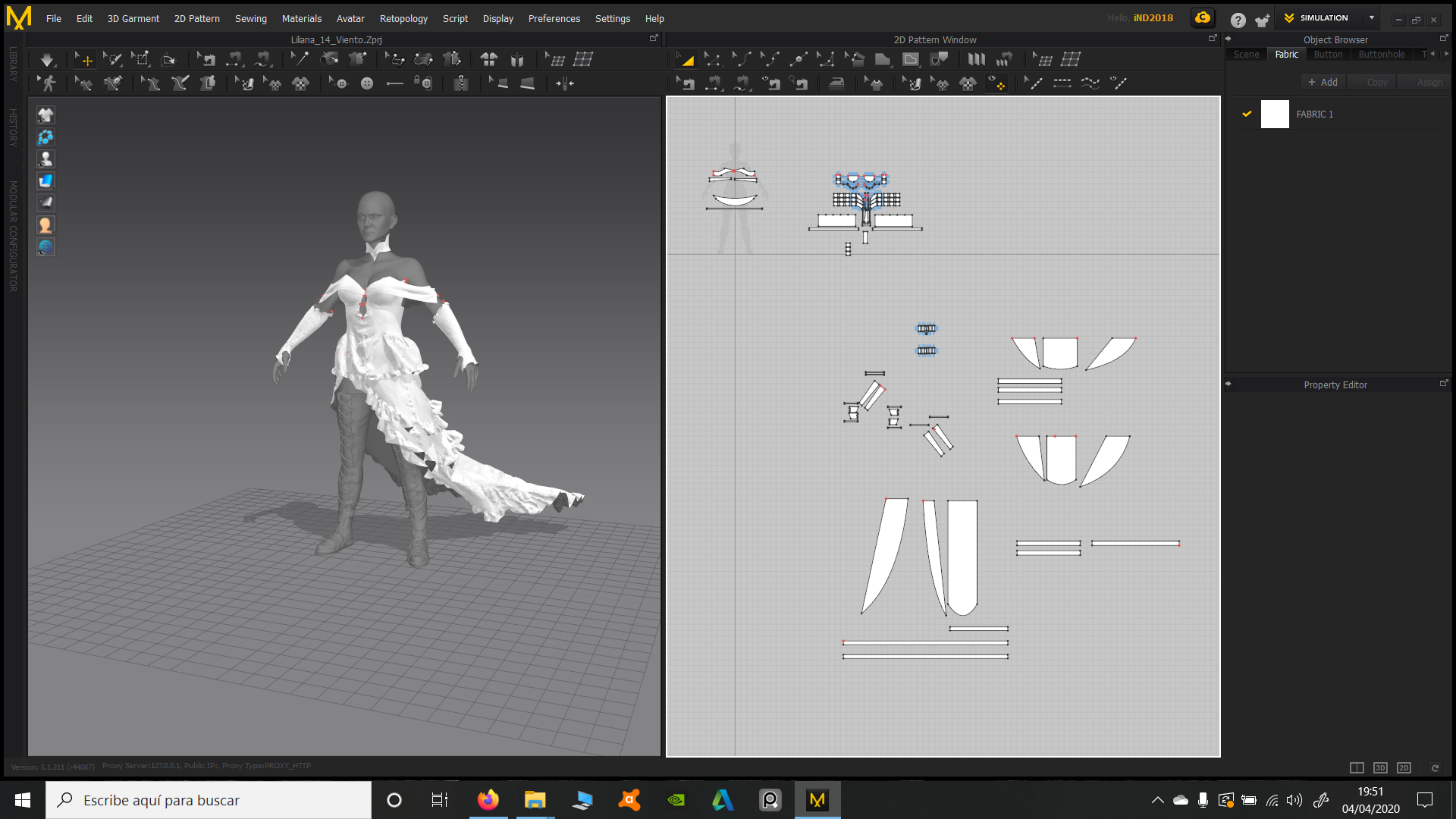This screenshot has height=819, width=1456.
Task: Open the Show Avatar display icon in viewport
Action: 45,159
